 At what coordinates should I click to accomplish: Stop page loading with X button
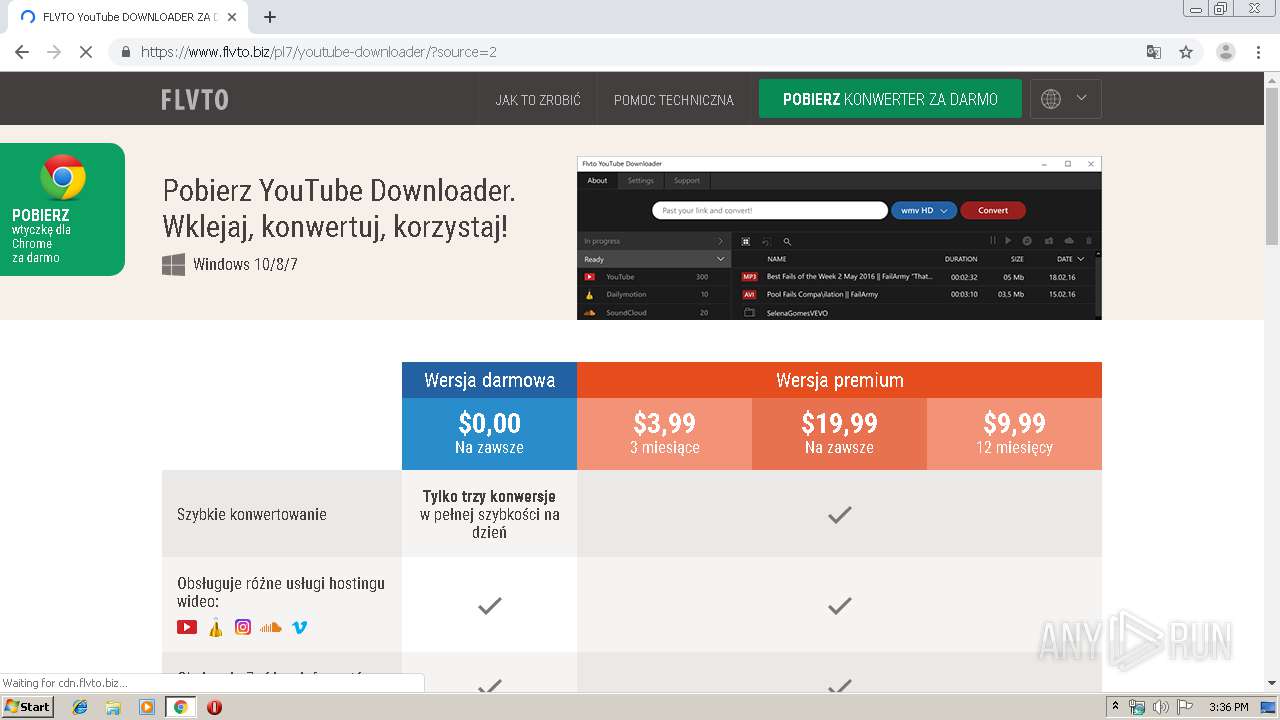[86, 52]
